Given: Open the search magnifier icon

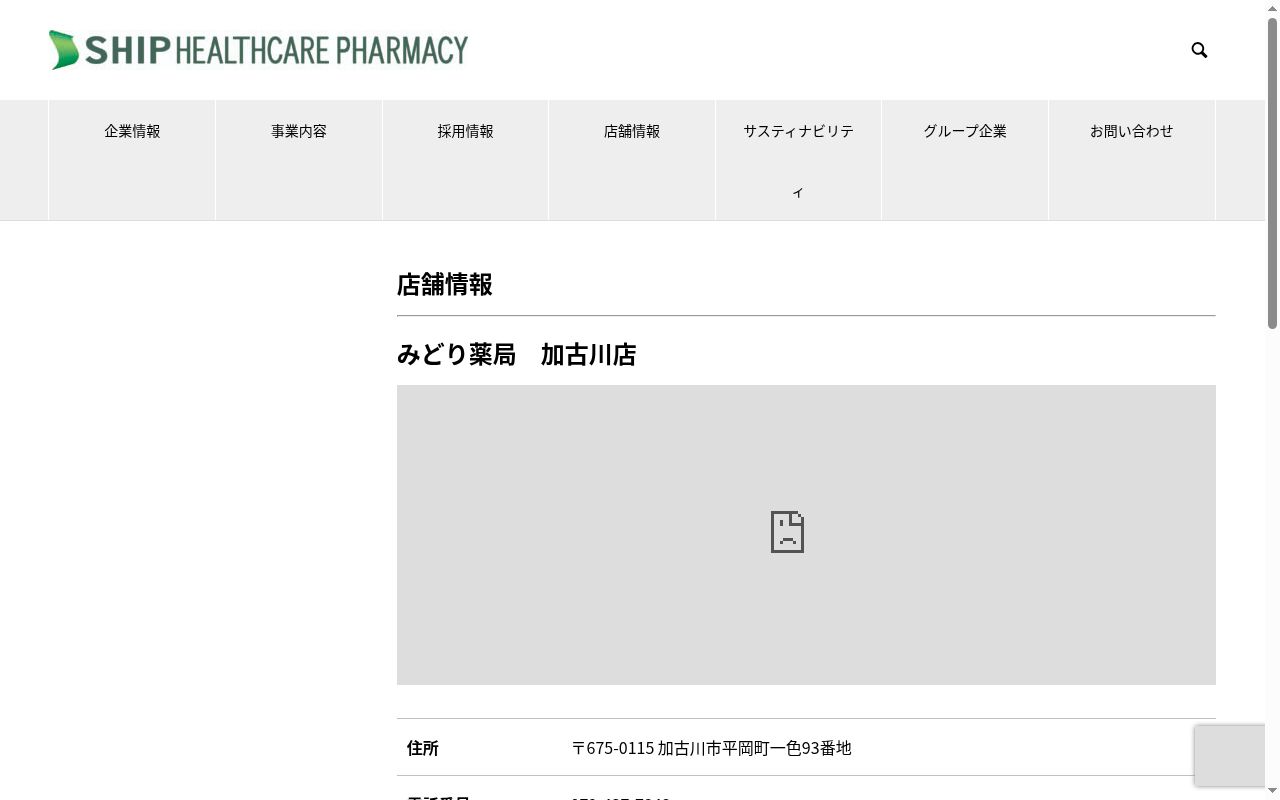Looking at the screenshot, I should pos(1199,50).
